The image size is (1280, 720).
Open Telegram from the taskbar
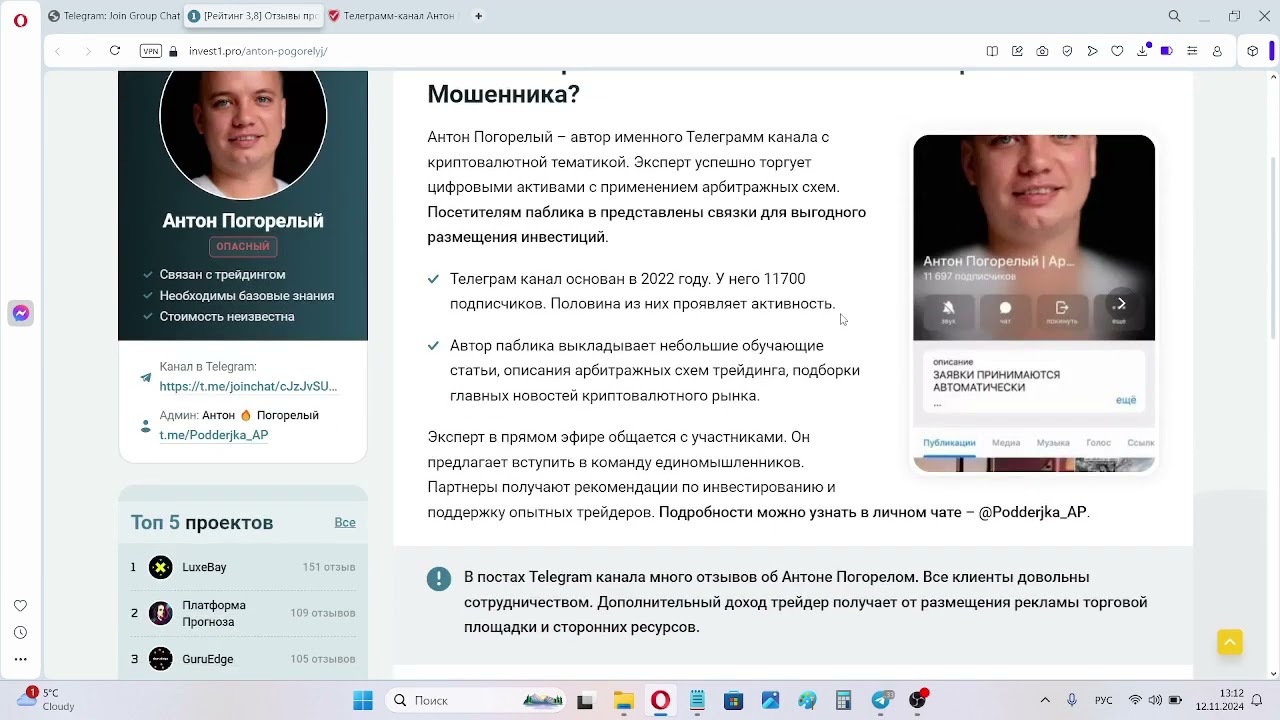tap(881, 700)
